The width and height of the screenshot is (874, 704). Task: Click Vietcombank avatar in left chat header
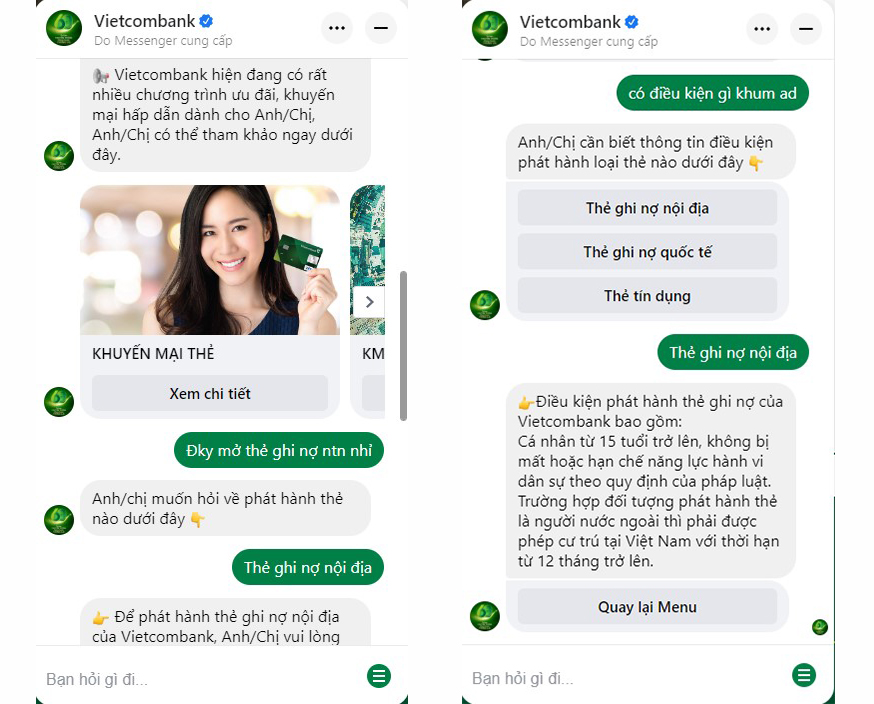coord(64,28)
